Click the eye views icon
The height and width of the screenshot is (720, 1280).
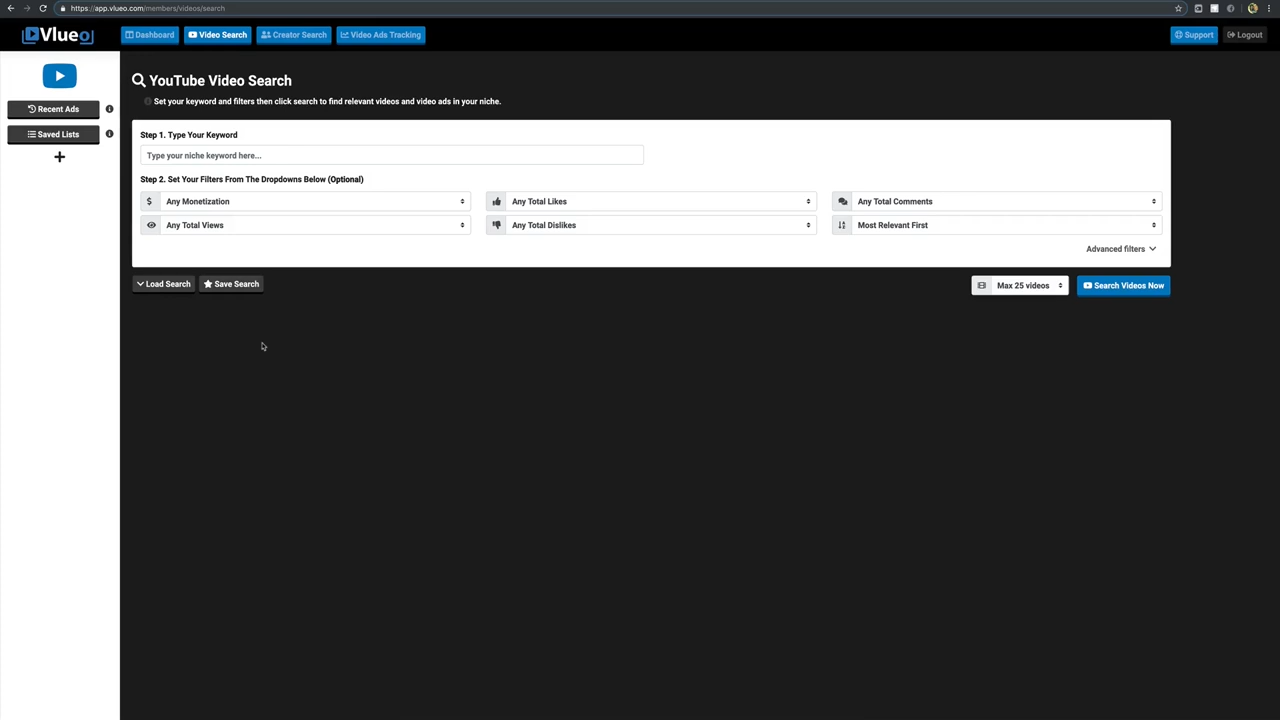coord(151,225)
